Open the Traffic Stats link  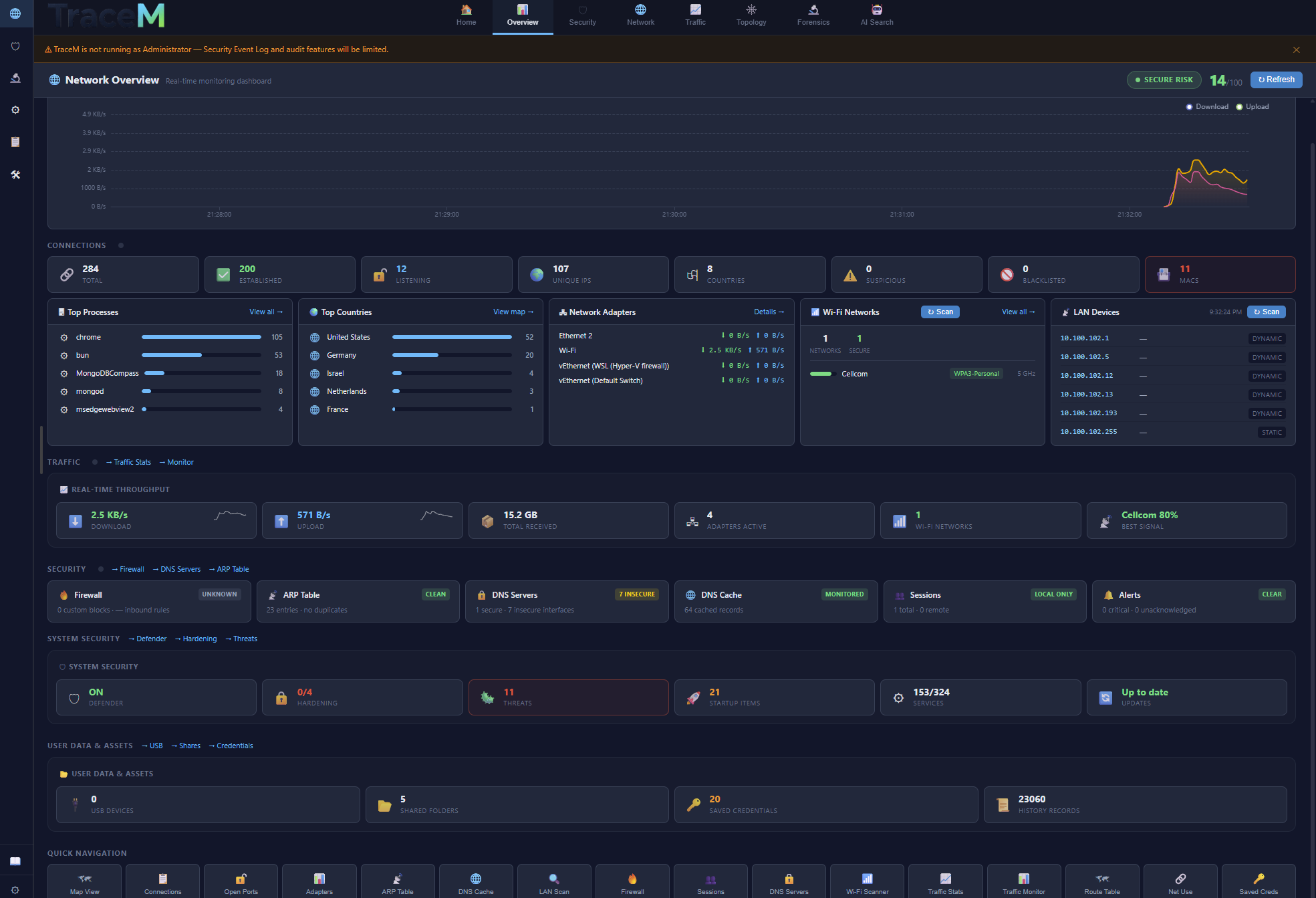click(x=128, y=463)
